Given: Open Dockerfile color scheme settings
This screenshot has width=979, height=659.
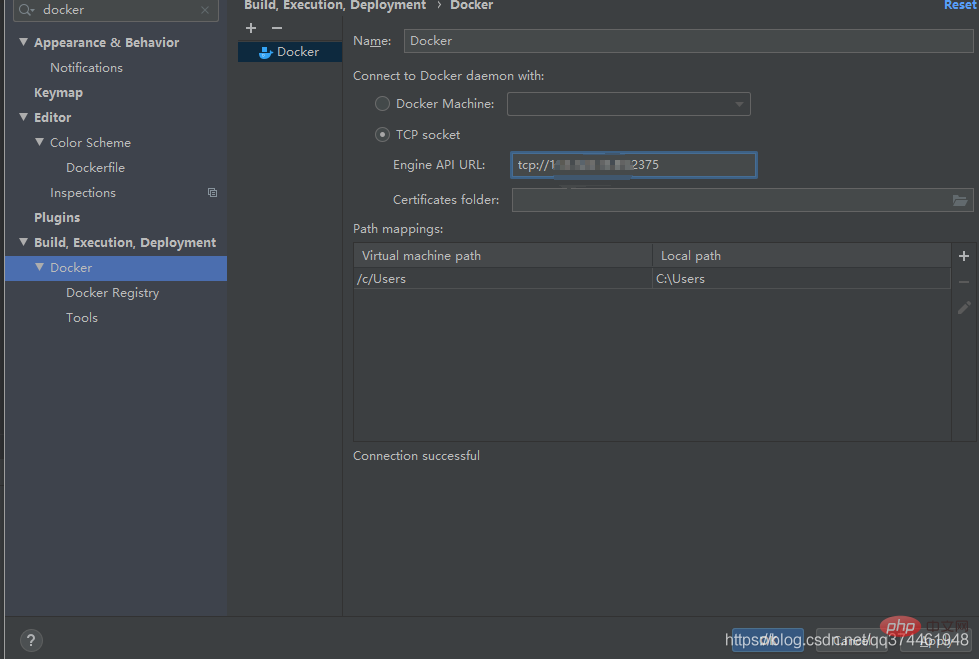Looking at the screenshot, I should pos(96,167).
